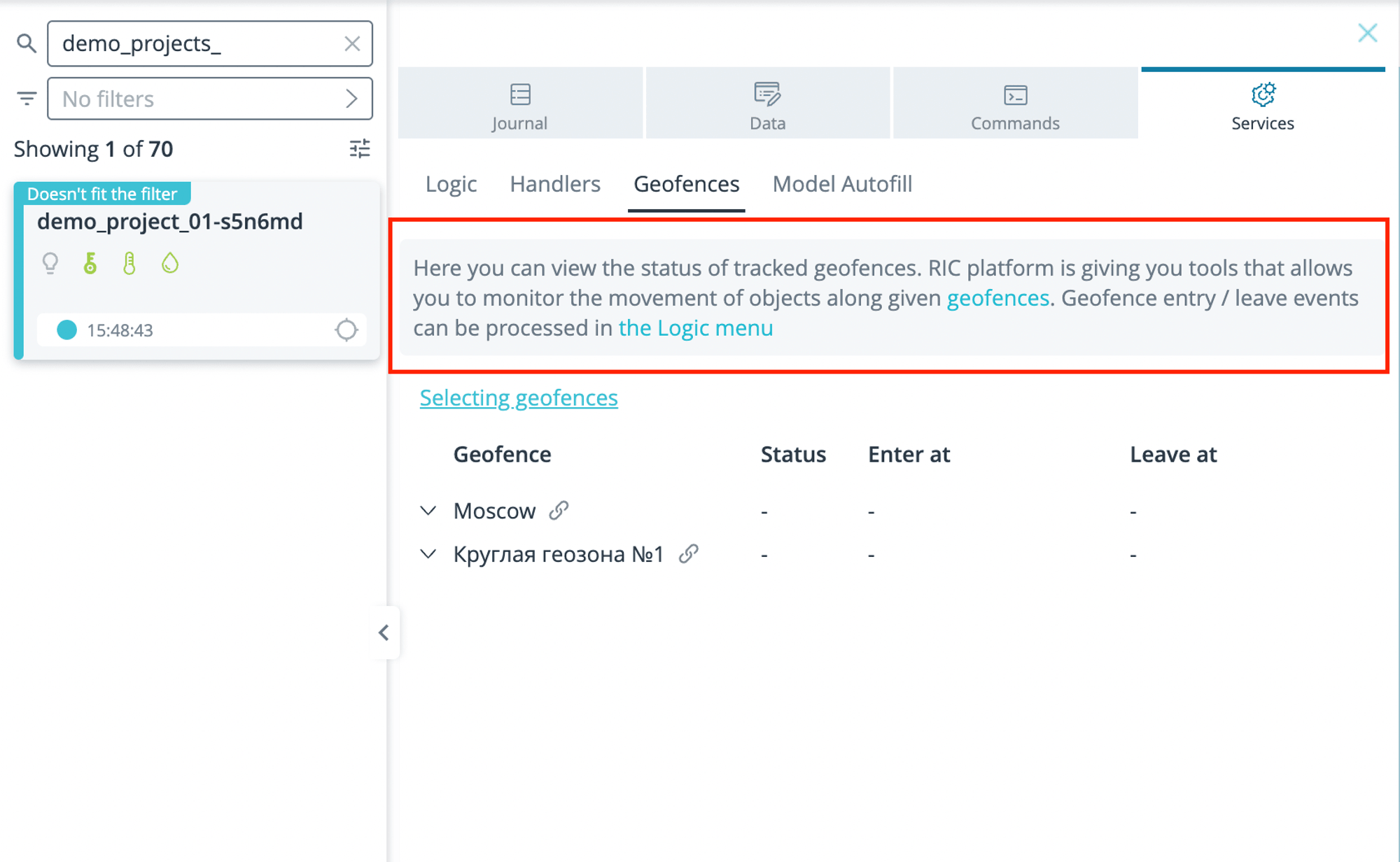1400x862 pixels.
Task: Open the No filters dropdown
Action: click(210, 99)
